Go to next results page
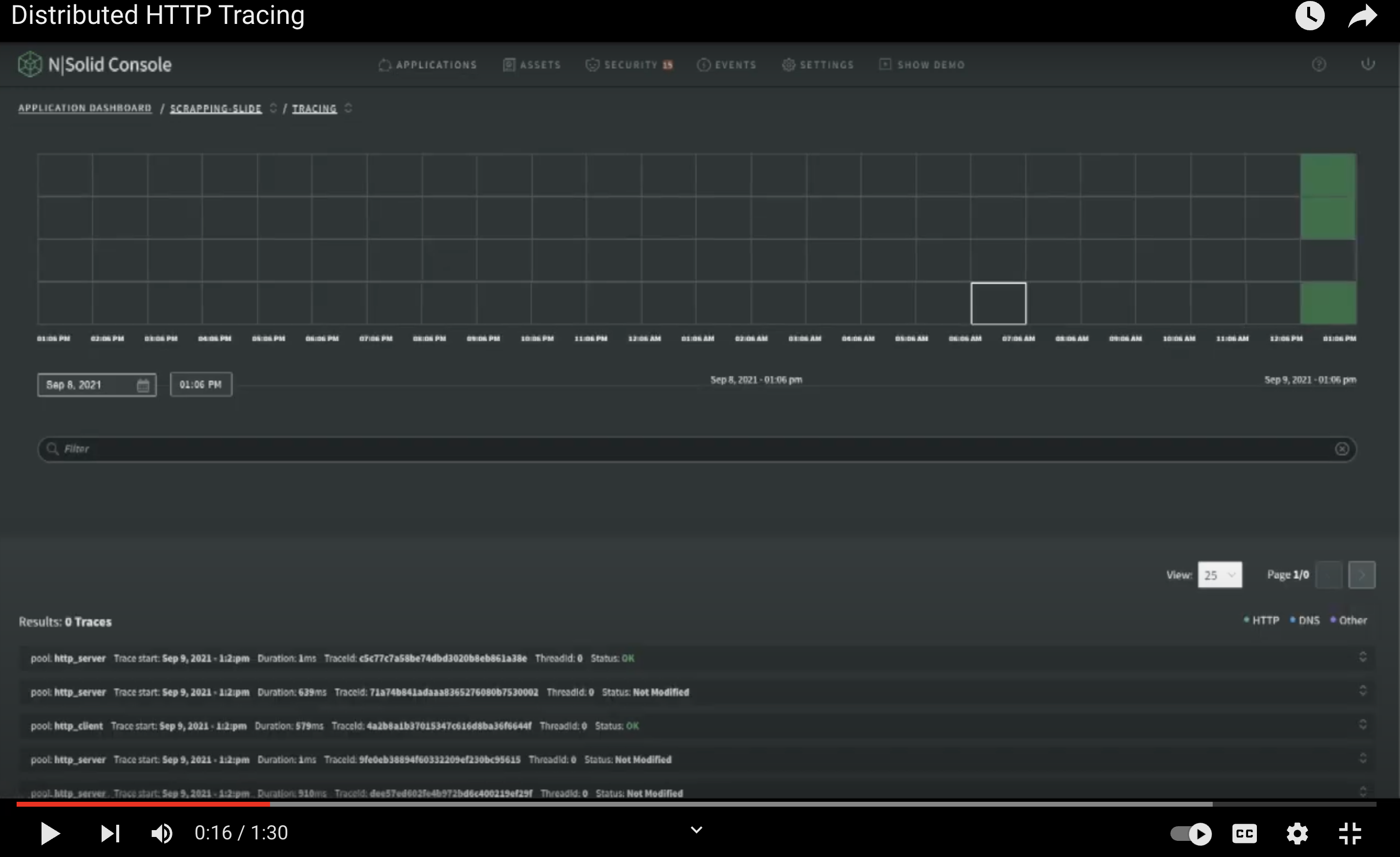 (1362, 575)
